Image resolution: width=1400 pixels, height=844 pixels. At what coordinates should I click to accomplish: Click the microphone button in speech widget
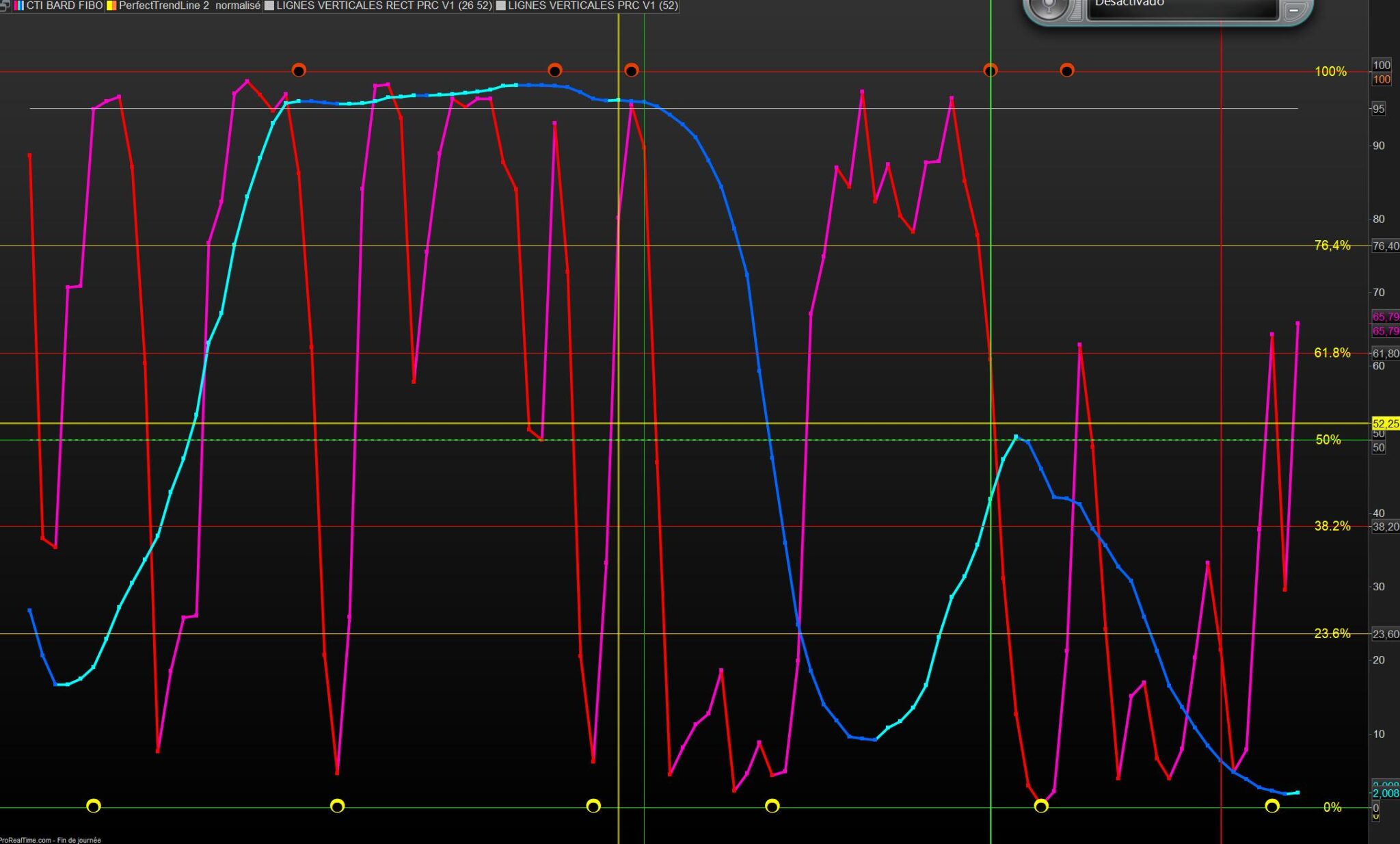(x=1049, y=7)
